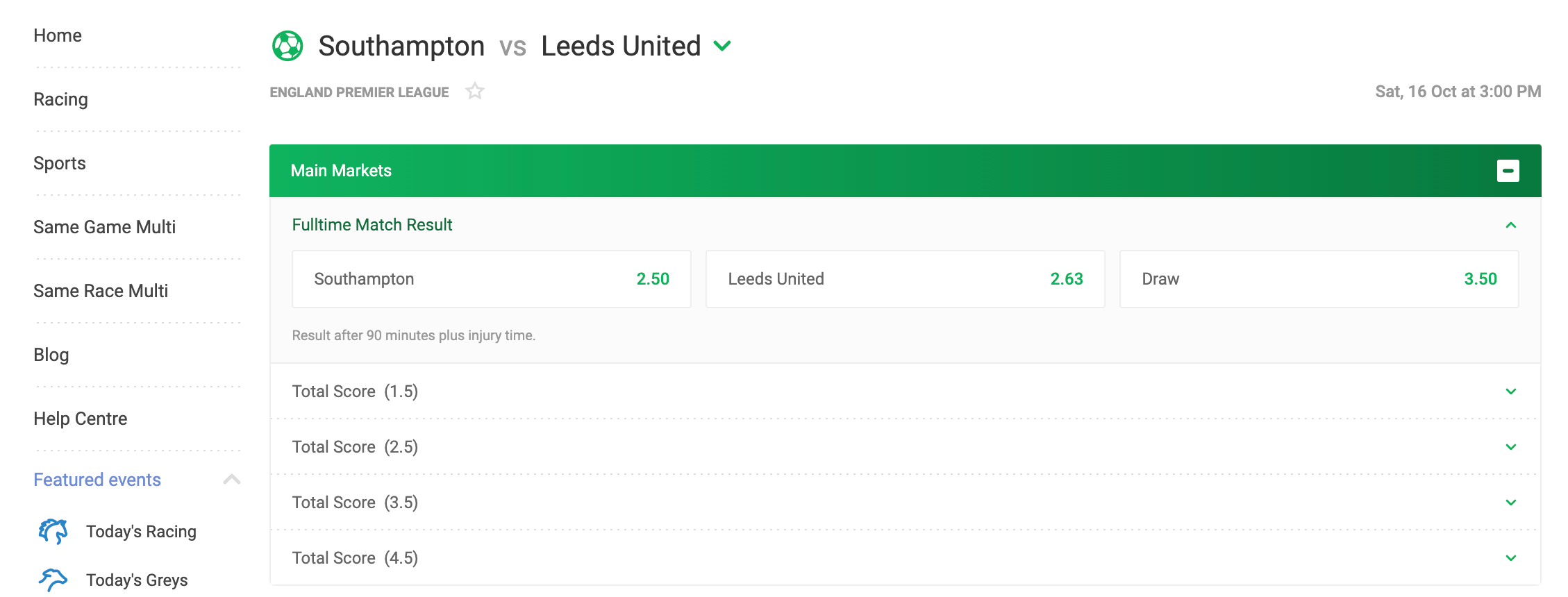Favourite England Premier League with star
This screenshot has height=597, width=1568.
(x=475, y=91)
